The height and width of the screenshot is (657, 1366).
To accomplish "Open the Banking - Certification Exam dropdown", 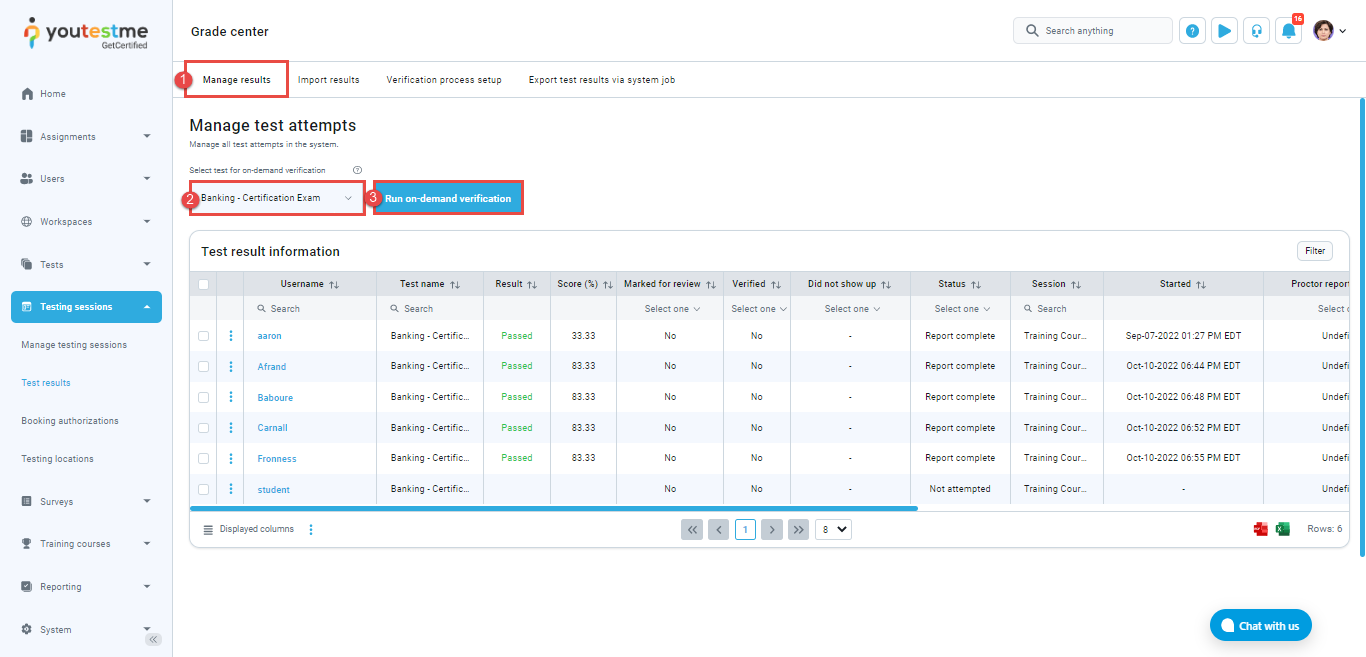I will click(x=277, y=198).
